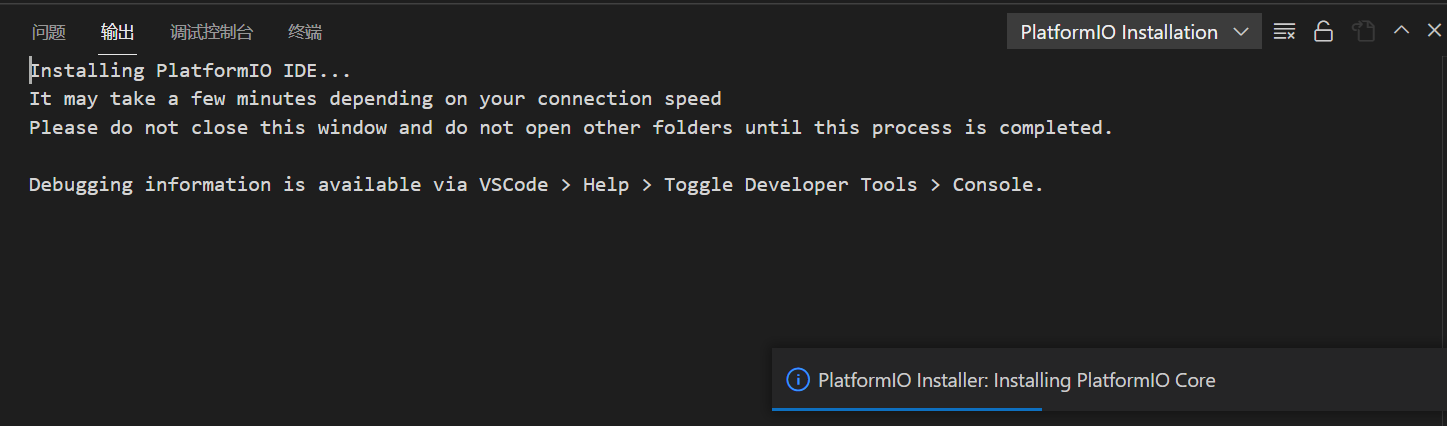The height and width of the screenshot is (426, 1447).
Task: Maximize panel with the up chevron
Action: click(x=1401, y=31)
